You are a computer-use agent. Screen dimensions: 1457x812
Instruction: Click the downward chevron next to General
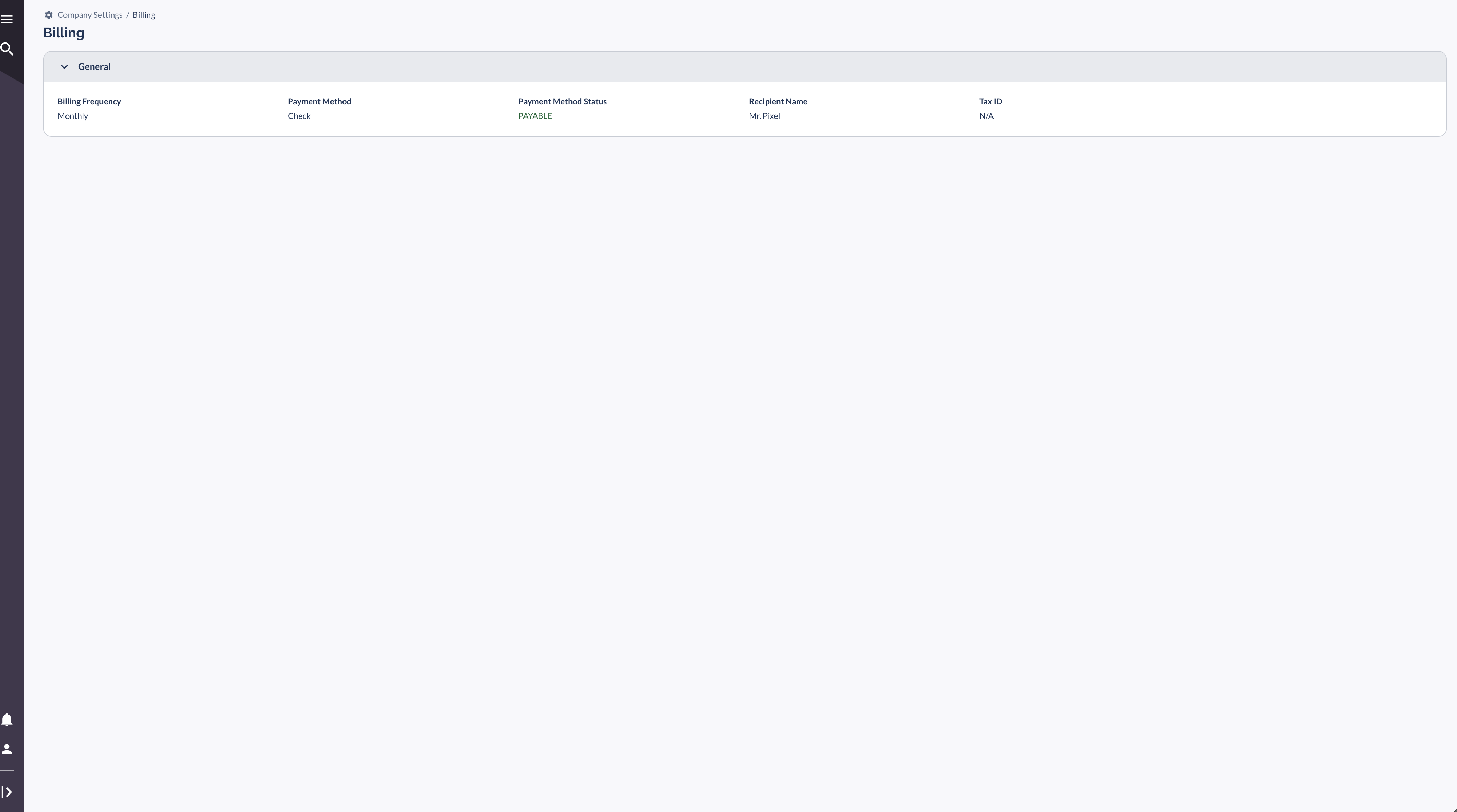click(64, 66)
